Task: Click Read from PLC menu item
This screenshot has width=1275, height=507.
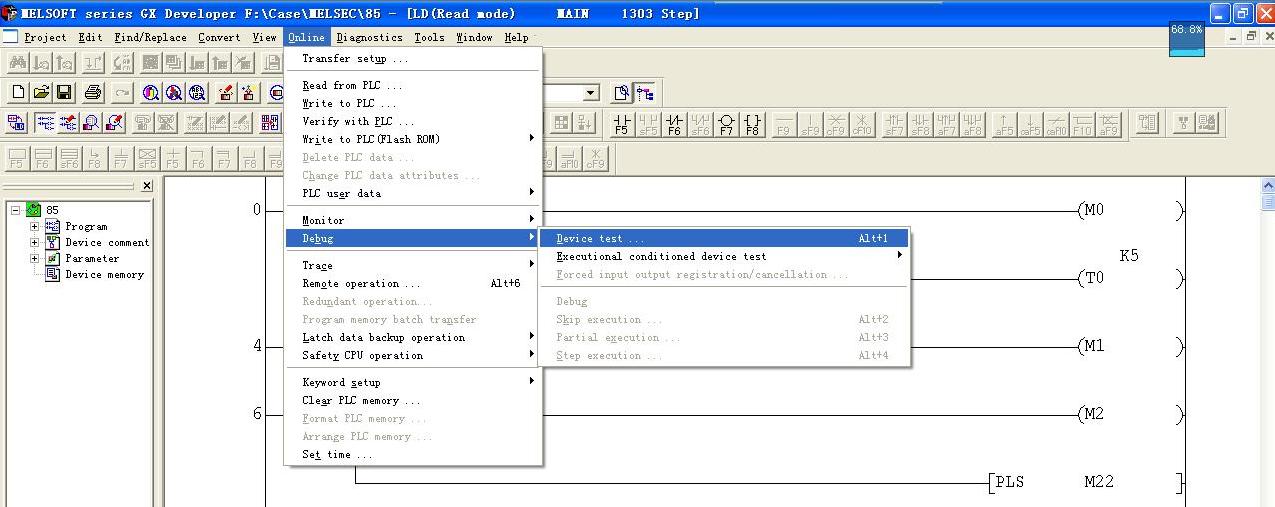Action: click(352, 85)
